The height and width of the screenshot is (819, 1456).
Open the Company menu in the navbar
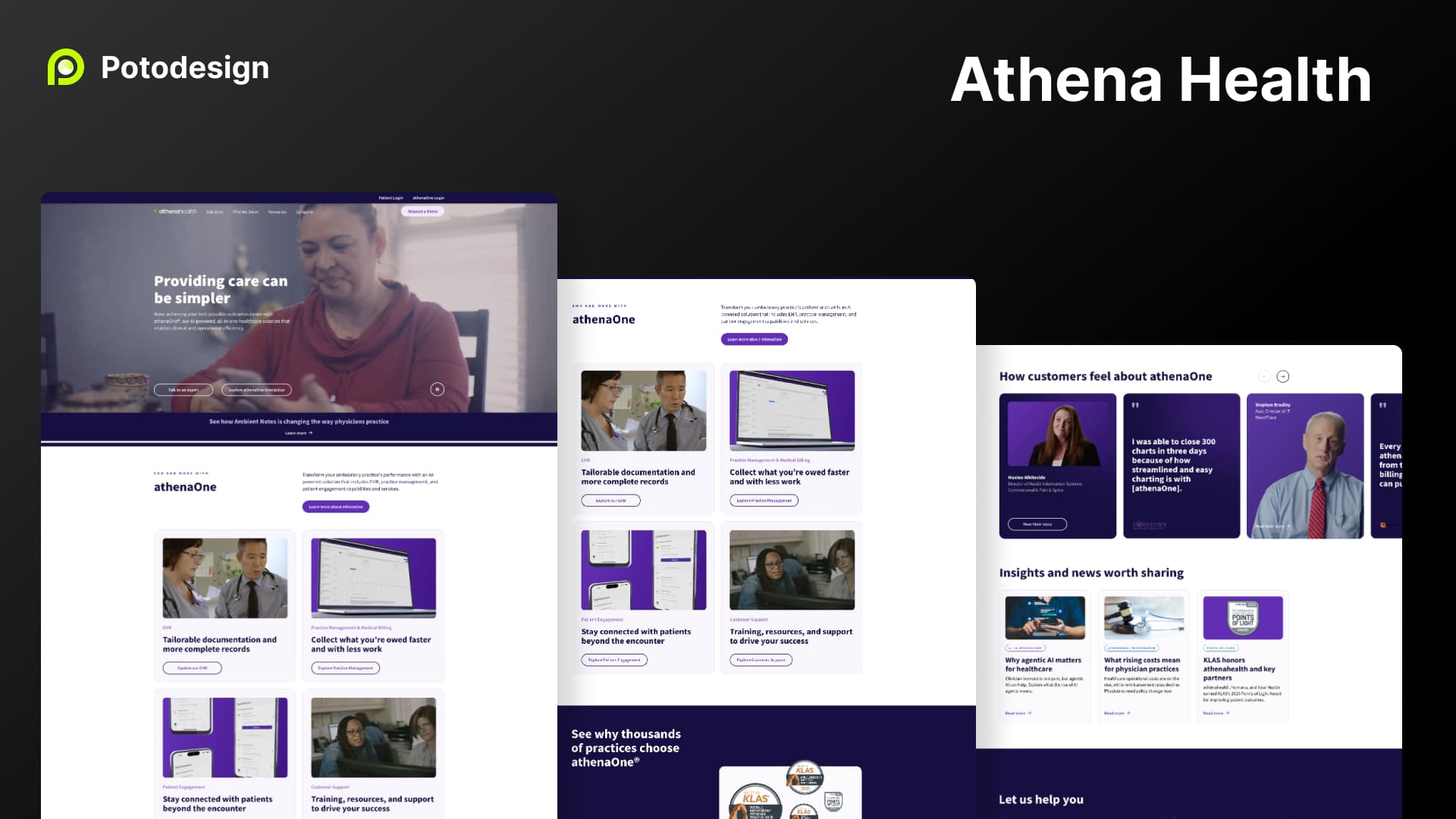pos(304,212)
